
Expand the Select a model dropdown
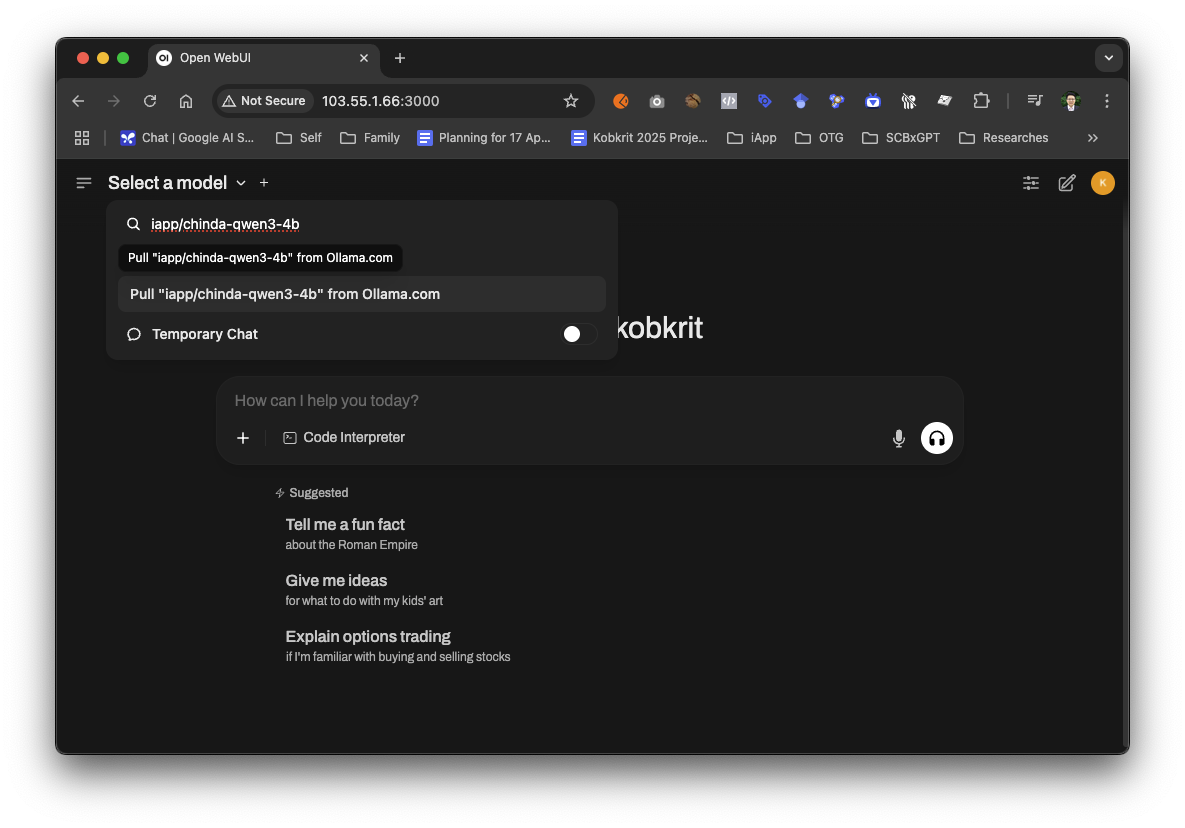pyautogui.click(x=177, y=183)
